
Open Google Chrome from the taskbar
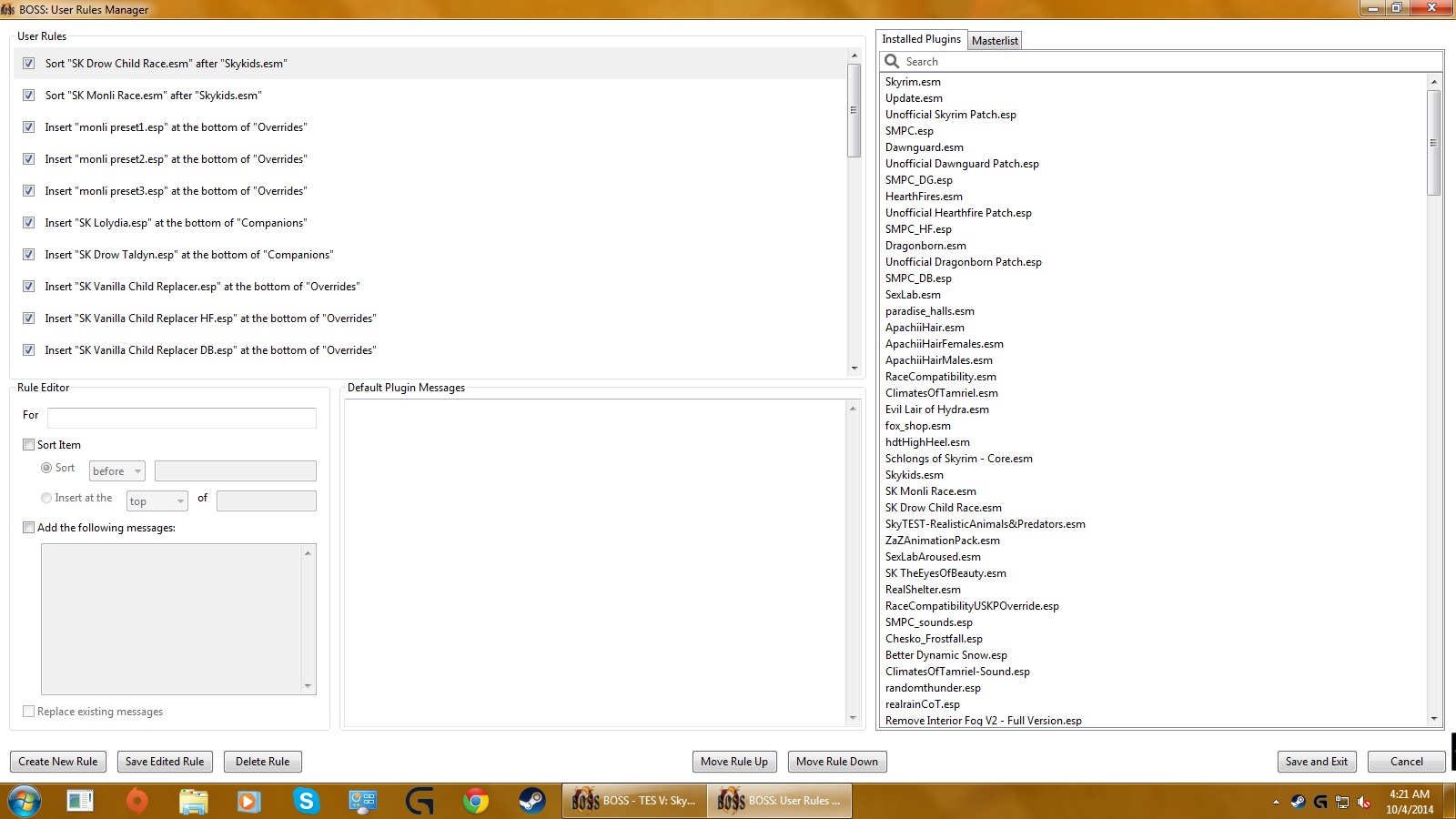[x=476, y=802]
